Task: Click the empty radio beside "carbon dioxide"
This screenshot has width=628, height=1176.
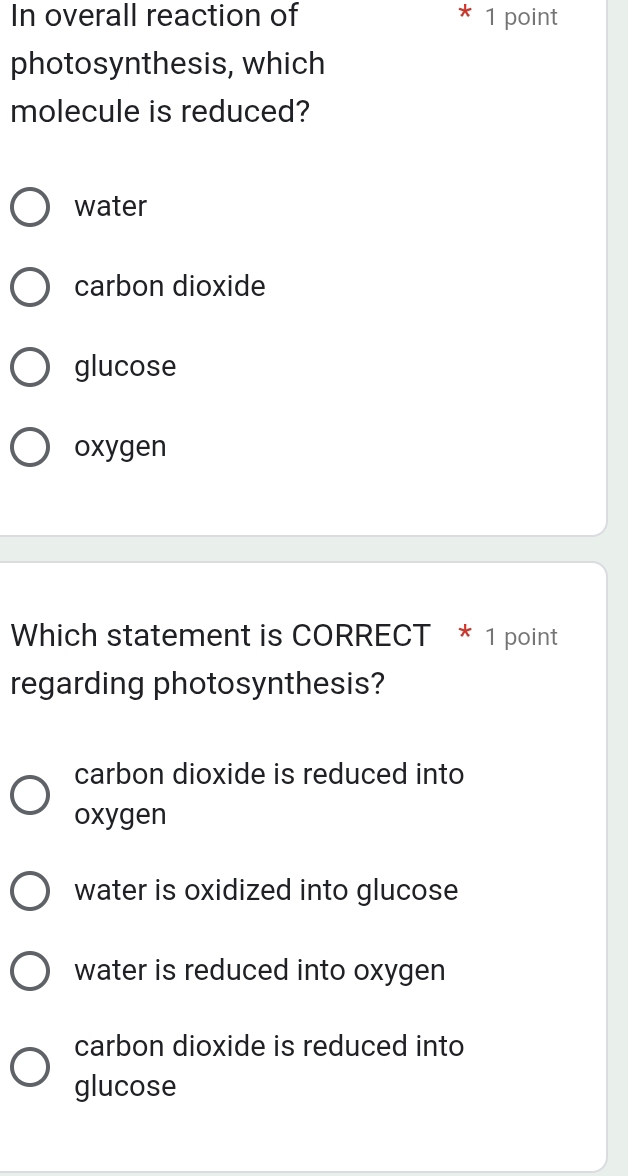Action: pos(30,287)
